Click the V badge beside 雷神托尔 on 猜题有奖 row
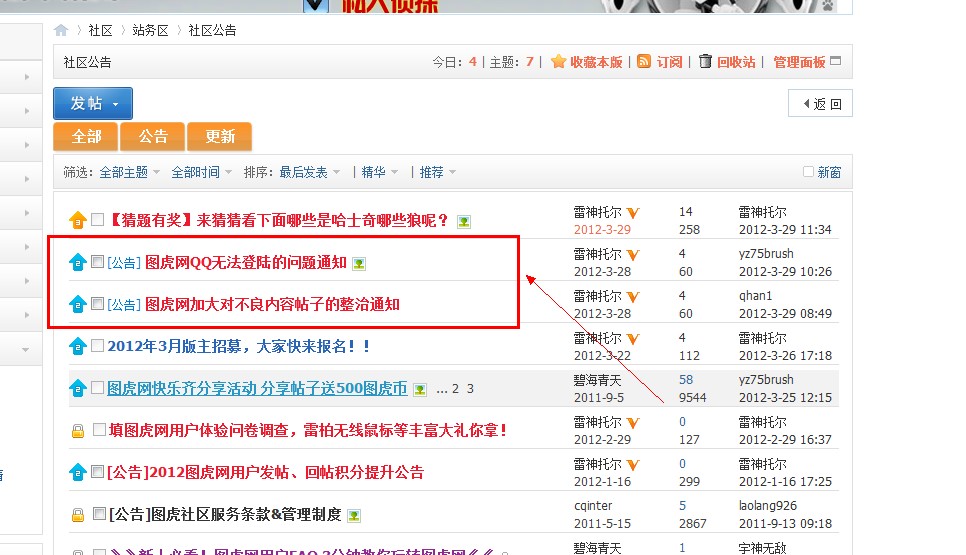Viewport: 966px width, 555px height. pyautogui.click(x=633, y=213)
